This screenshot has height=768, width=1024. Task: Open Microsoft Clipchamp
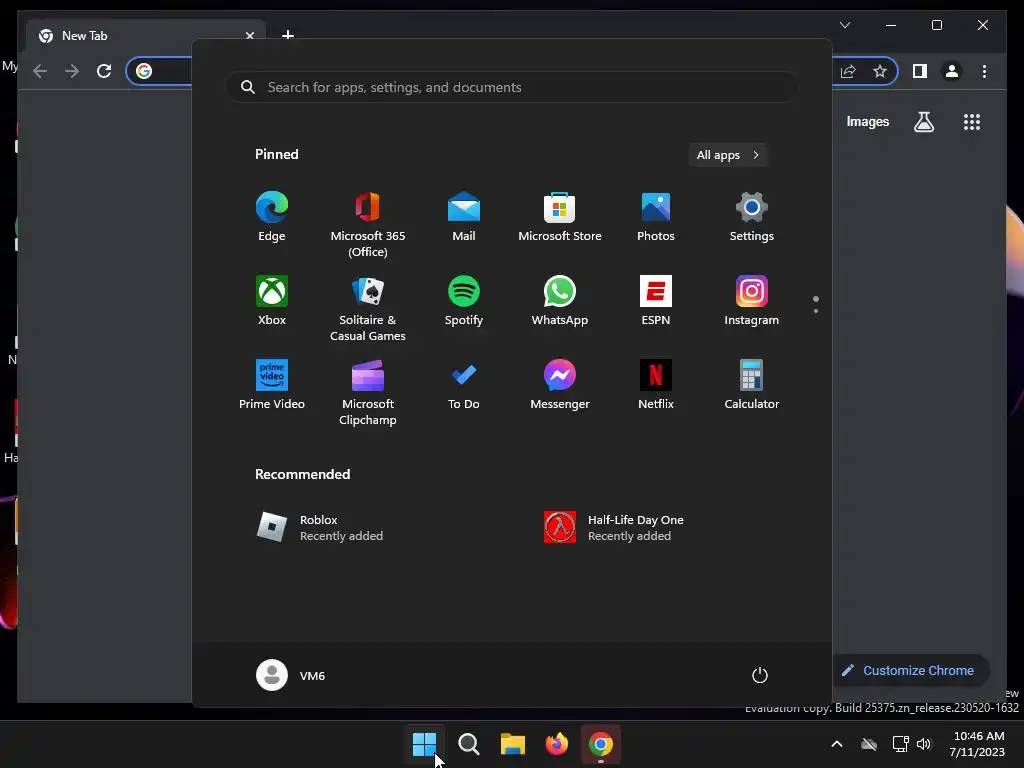[x=368, y=392]
